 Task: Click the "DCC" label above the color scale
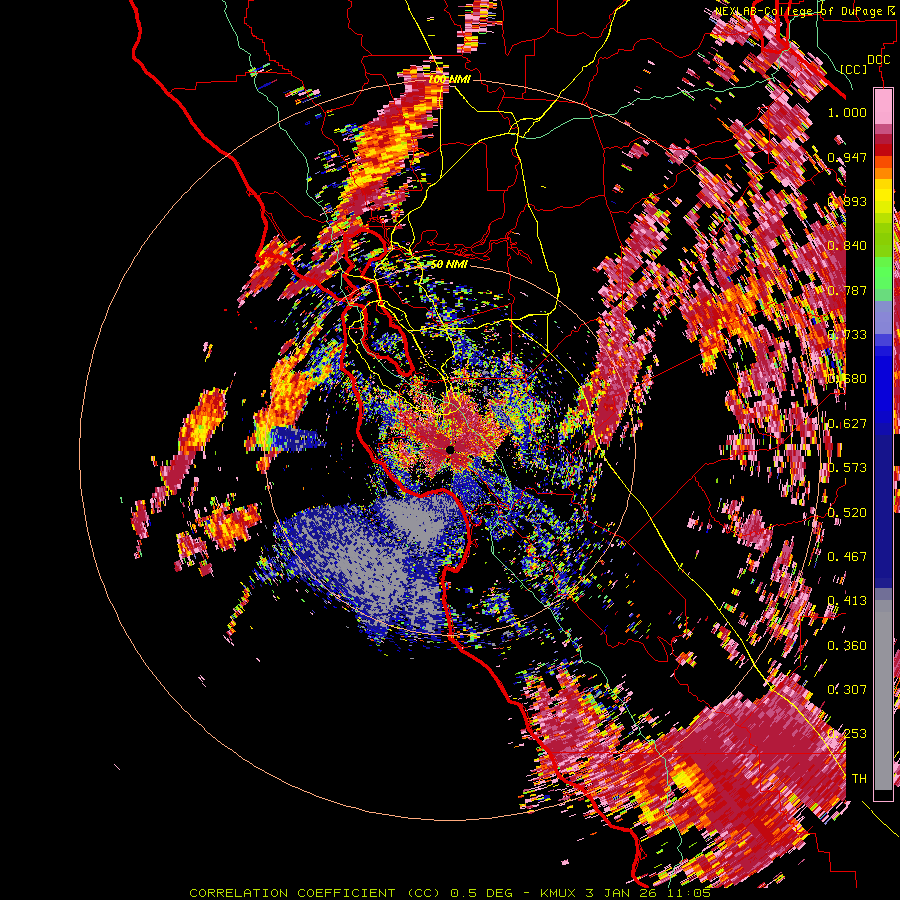[878, 60]
